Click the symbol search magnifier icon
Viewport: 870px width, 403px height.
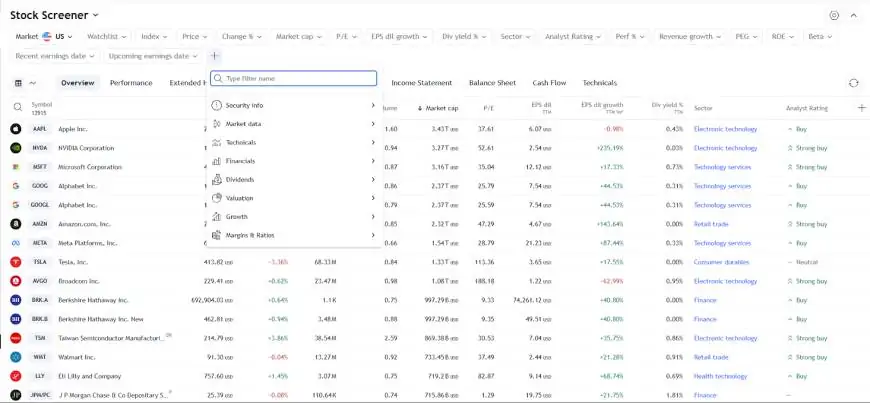[x=18, y=108]
